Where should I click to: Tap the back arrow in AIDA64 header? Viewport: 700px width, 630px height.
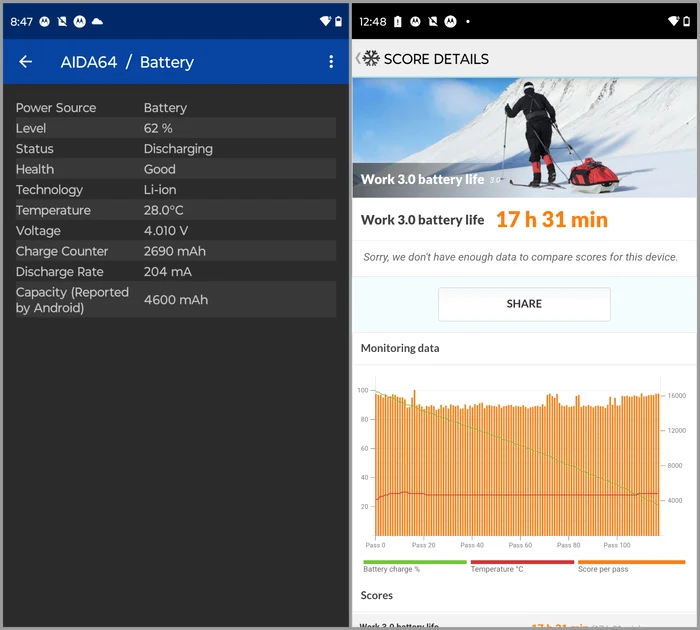coord(26,62)
